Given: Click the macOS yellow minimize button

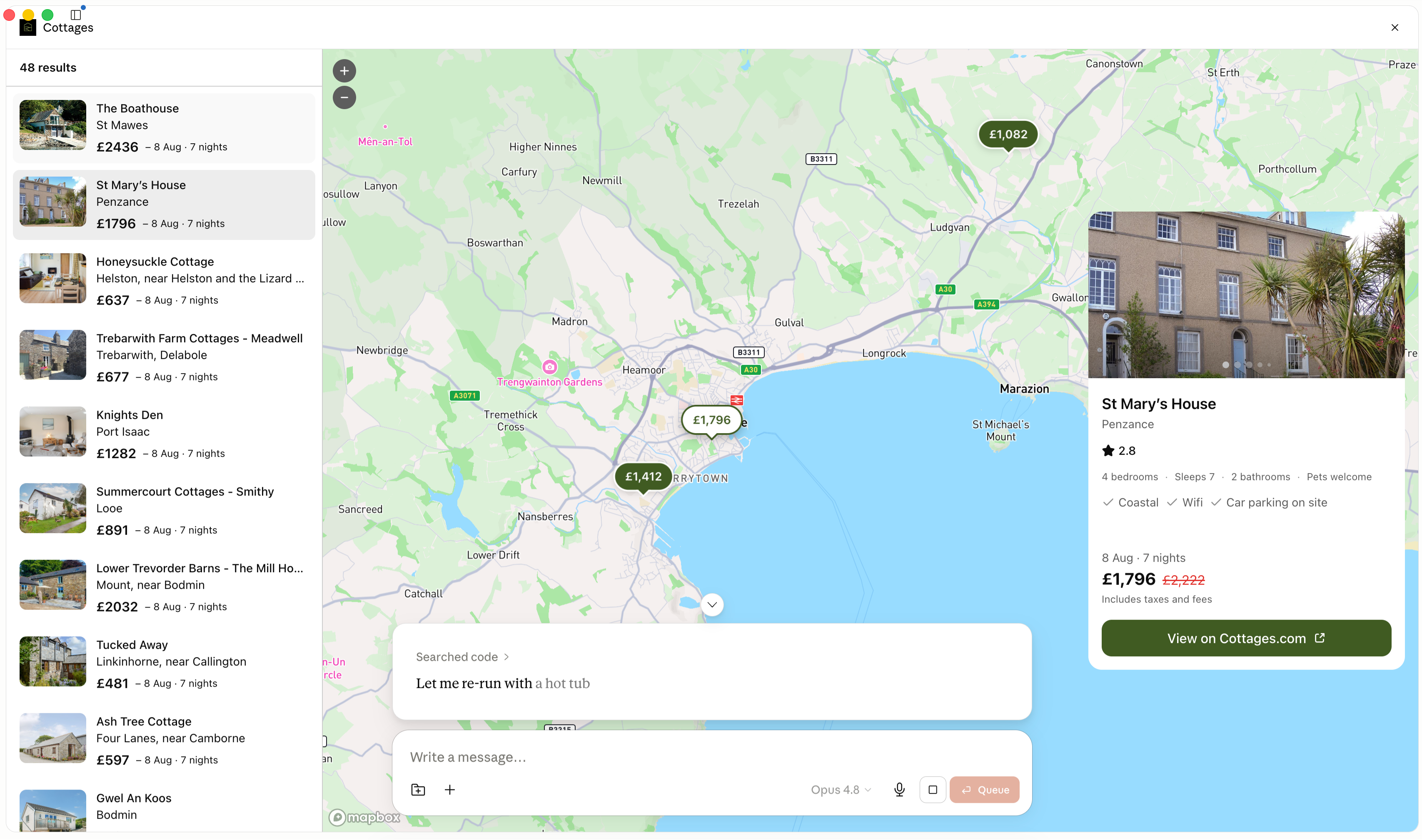Looking at the screenshot, I should click(x=28, y=15).
